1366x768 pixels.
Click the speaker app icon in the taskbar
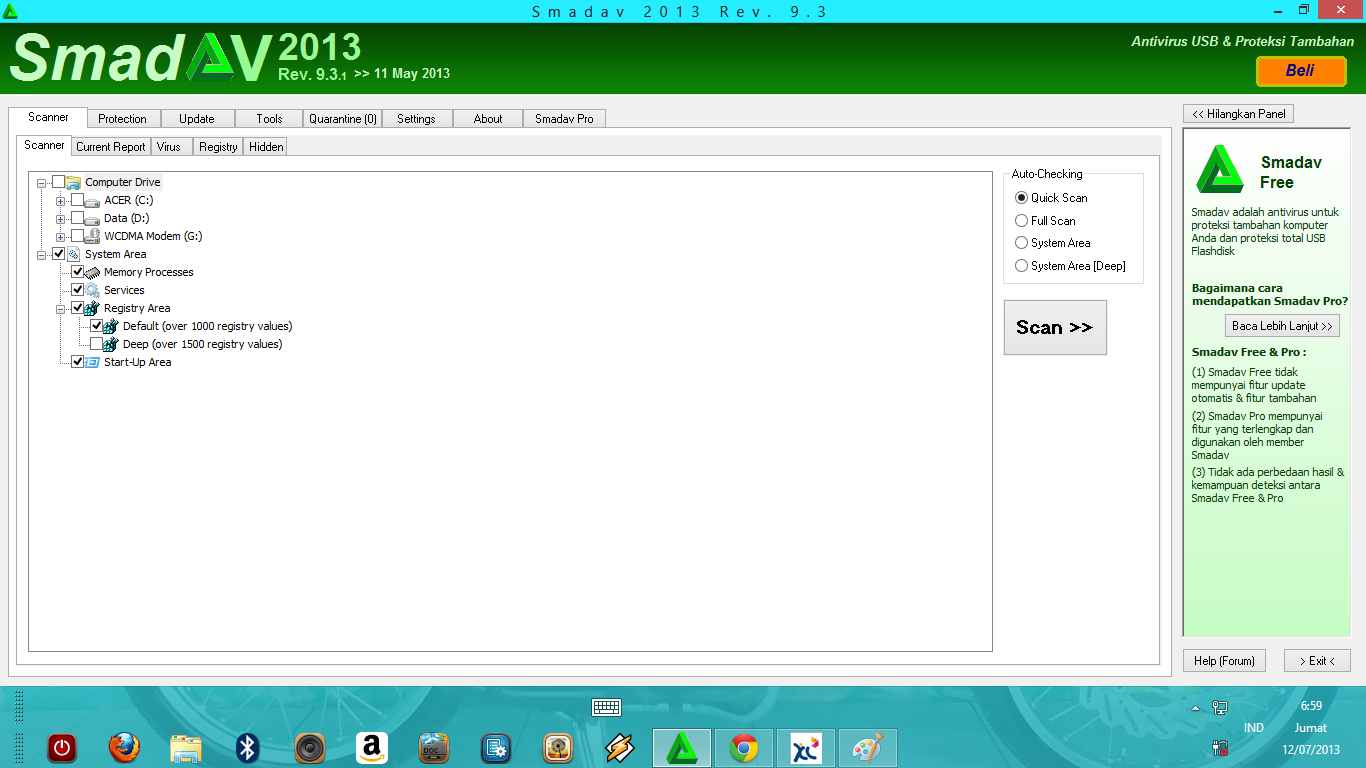pyautogui.click(x=310, y=748)
